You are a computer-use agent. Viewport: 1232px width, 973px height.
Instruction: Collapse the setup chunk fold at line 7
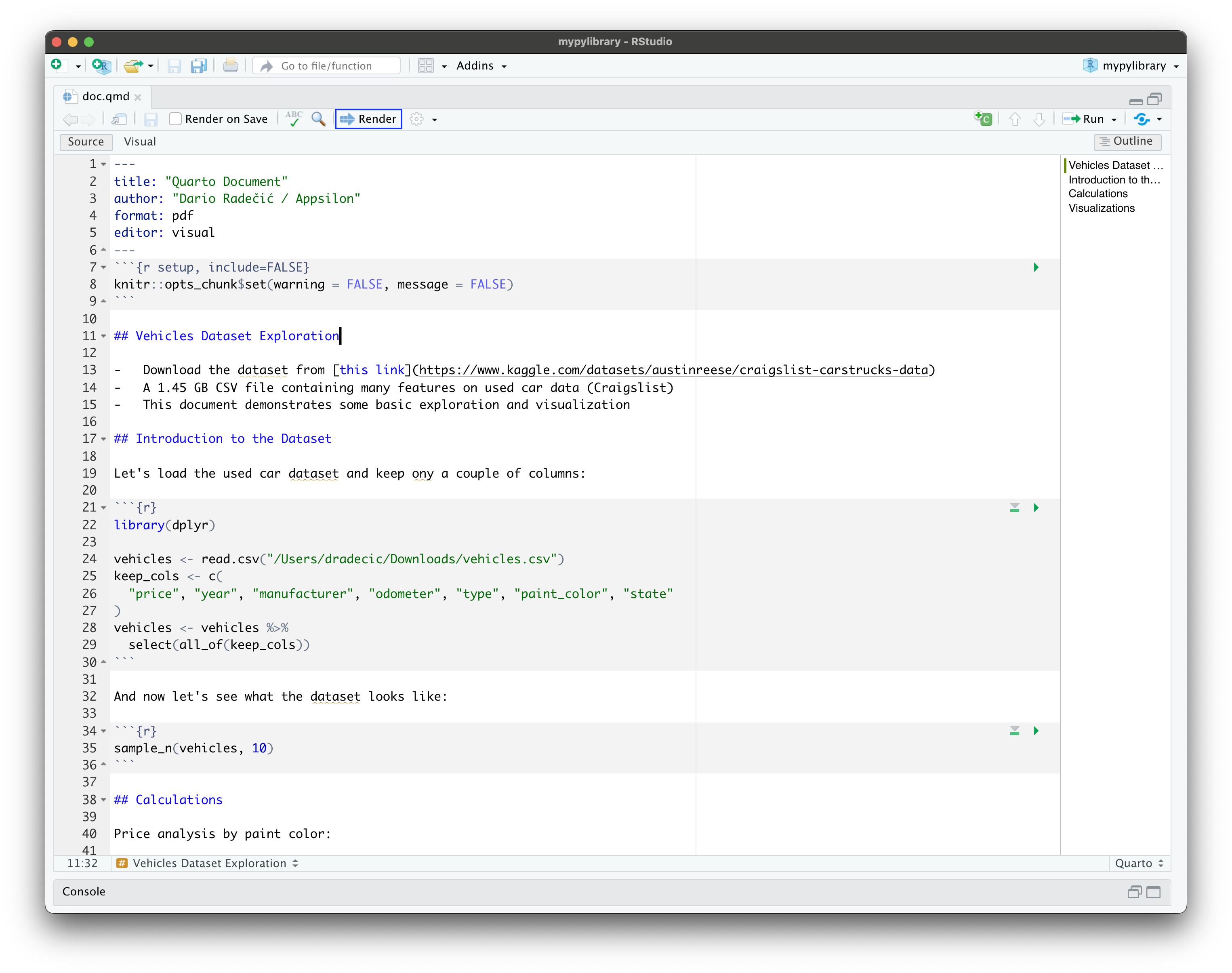click(104, 268)
